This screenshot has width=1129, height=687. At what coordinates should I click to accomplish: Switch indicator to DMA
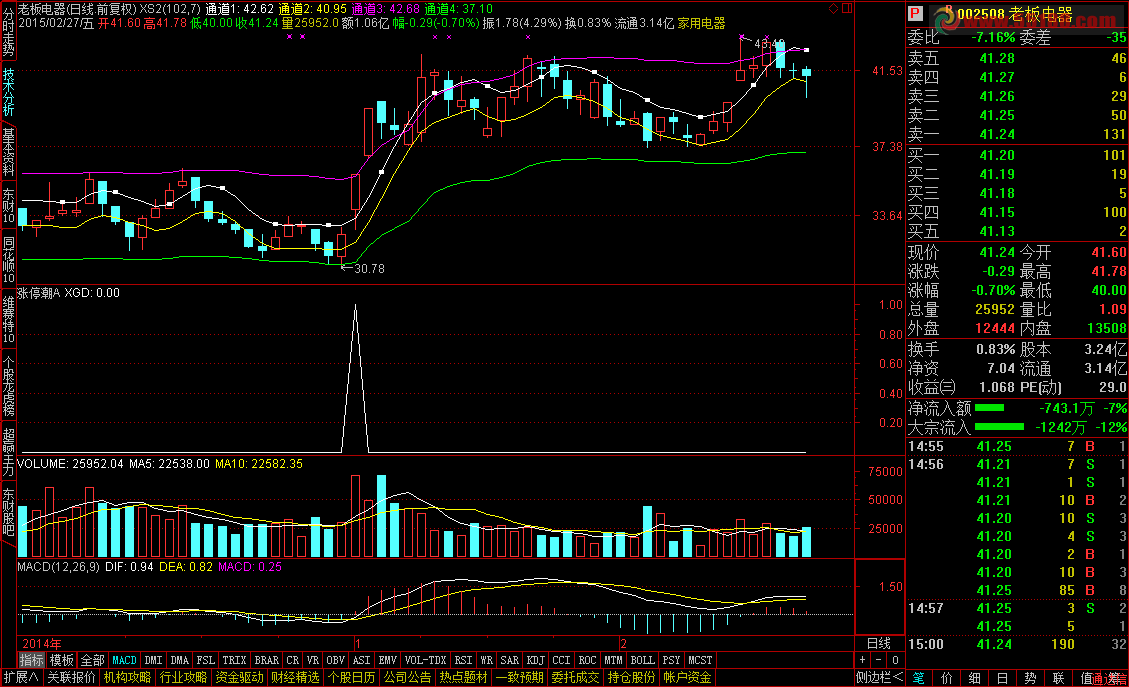(x=180, y=660)
